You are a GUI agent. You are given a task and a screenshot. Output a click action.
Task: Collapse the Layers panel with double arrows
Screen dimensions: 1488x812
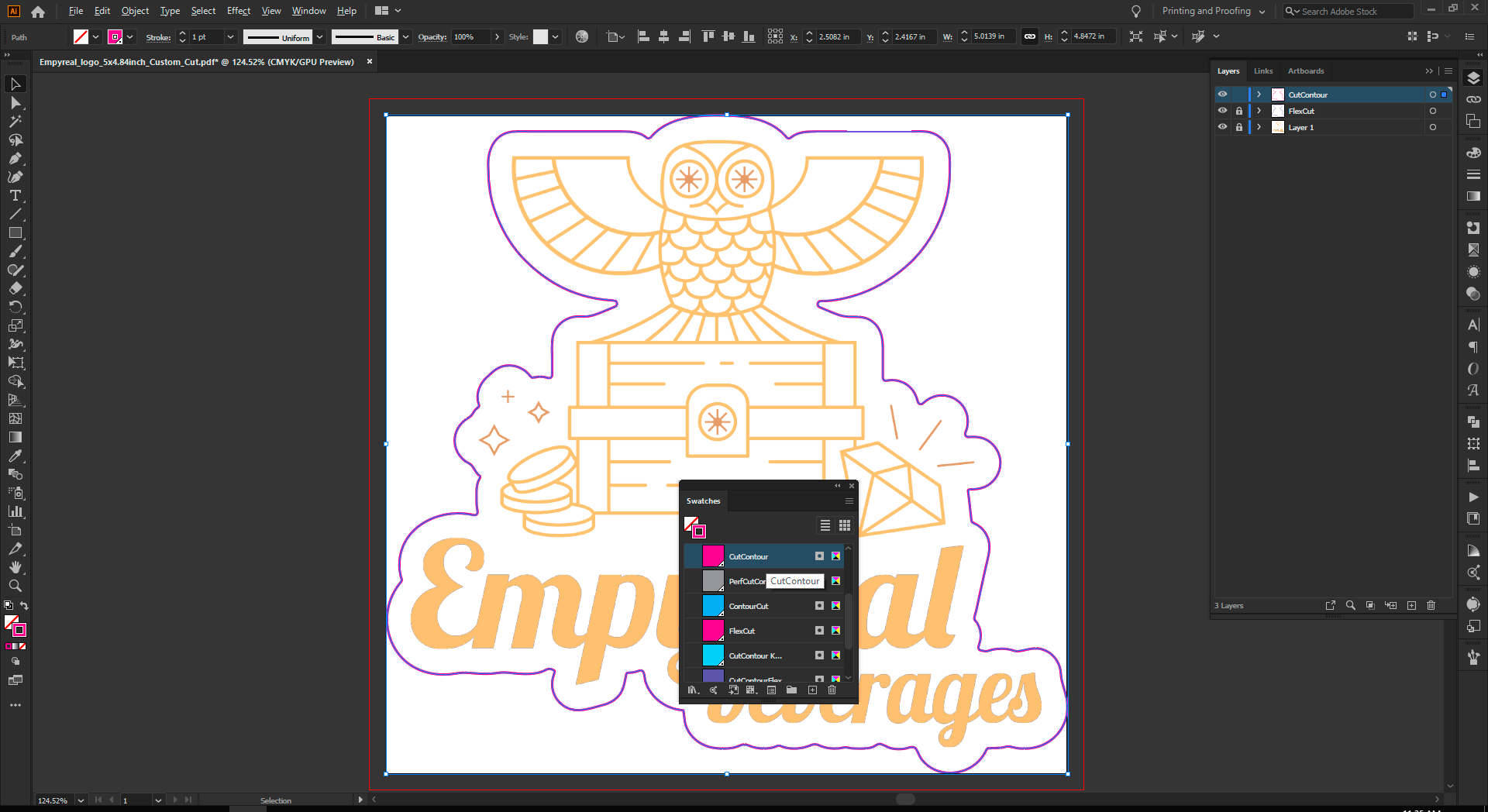[x=1429, y=71]
